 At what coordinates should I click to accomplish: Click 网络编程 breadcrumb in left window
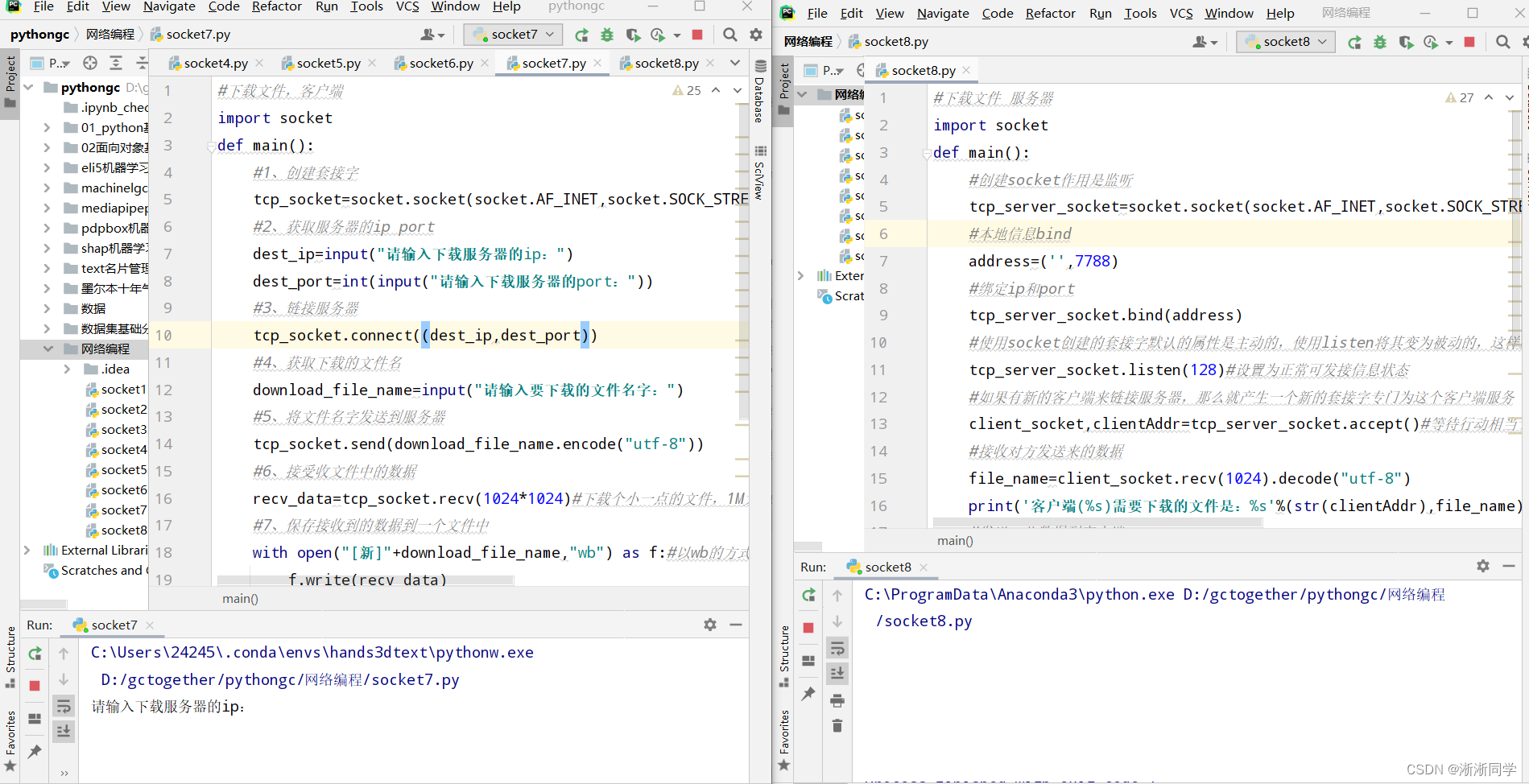(x=110, y=35)
